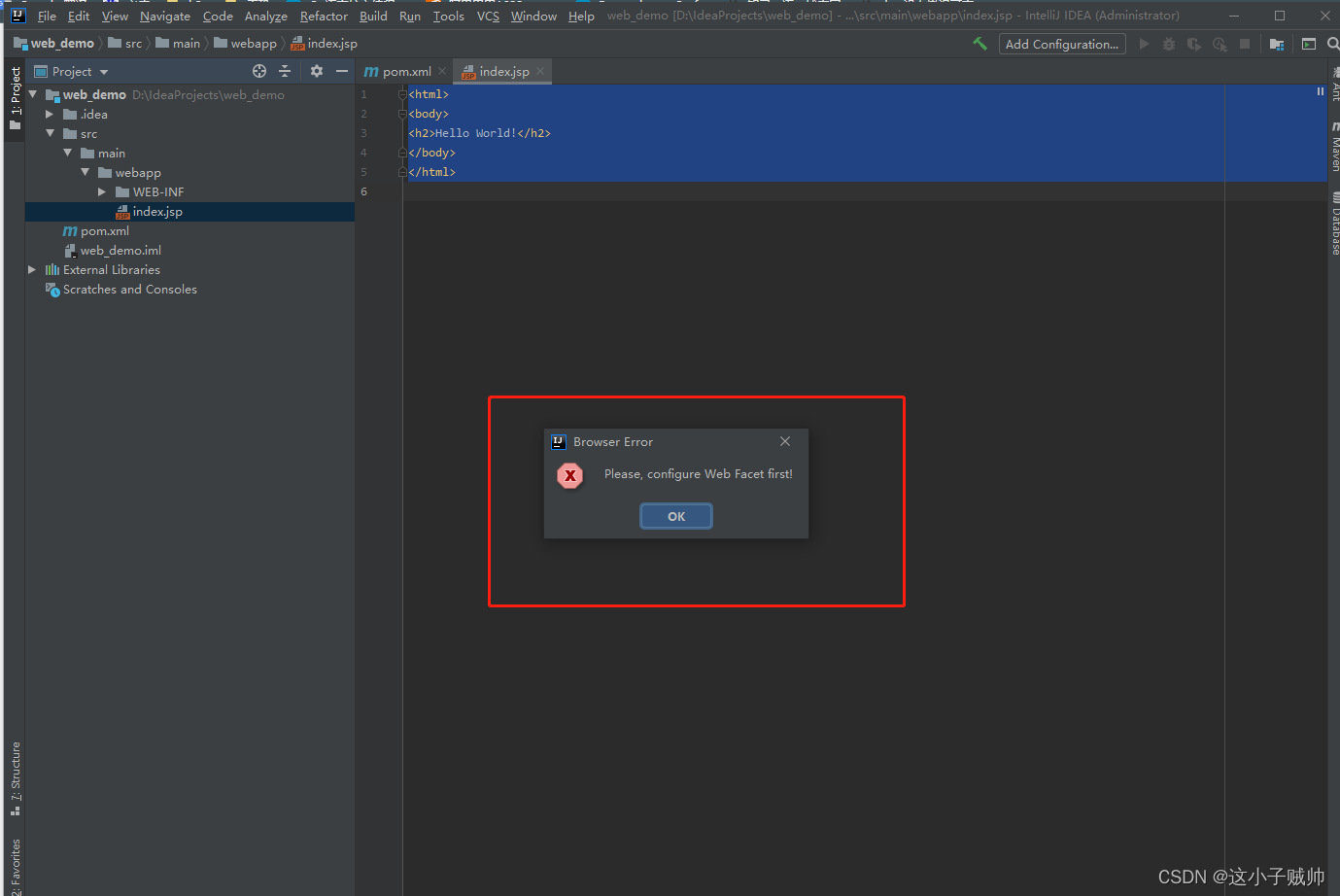Click OK in the Browser Error dialog

pyautogui.click(x=676, y=516)
